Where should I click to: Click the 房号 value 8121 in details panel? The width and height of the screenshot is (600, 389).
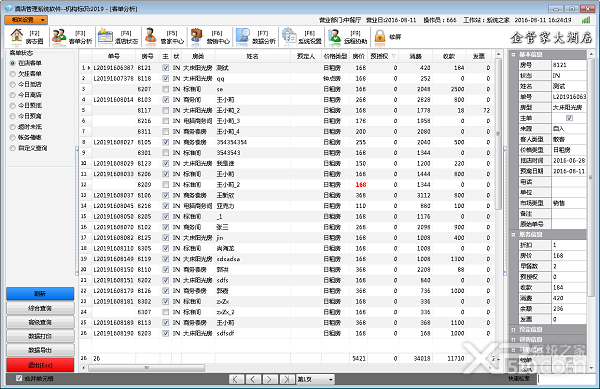click(569, 65)
